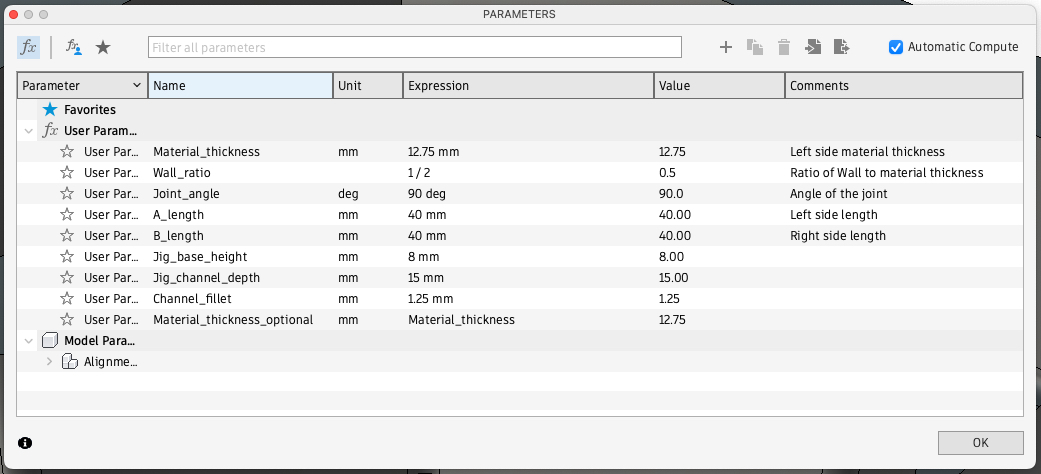Click 'Ratio of Wall to material thickness' comment
The height and width of the screenshot is (474, 1041).
886,173
